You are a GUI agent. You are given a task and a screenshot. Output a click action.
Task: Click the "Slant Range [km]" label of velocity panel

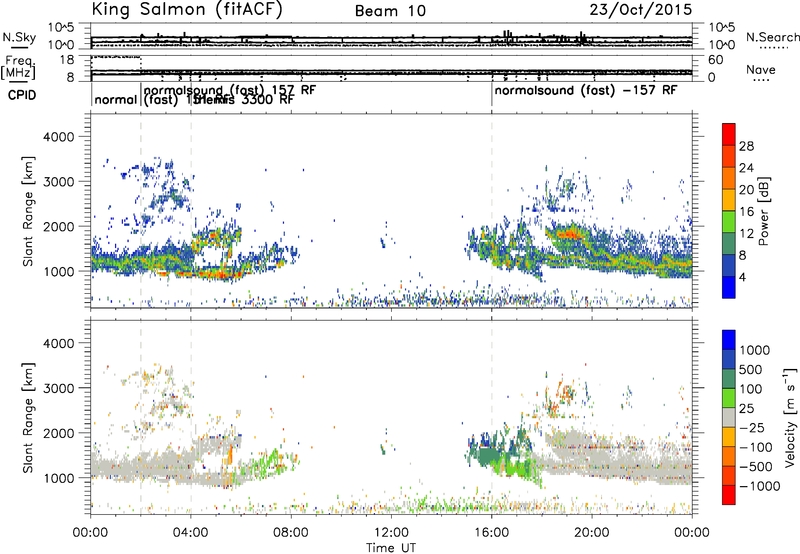click(x=28, y=418)
